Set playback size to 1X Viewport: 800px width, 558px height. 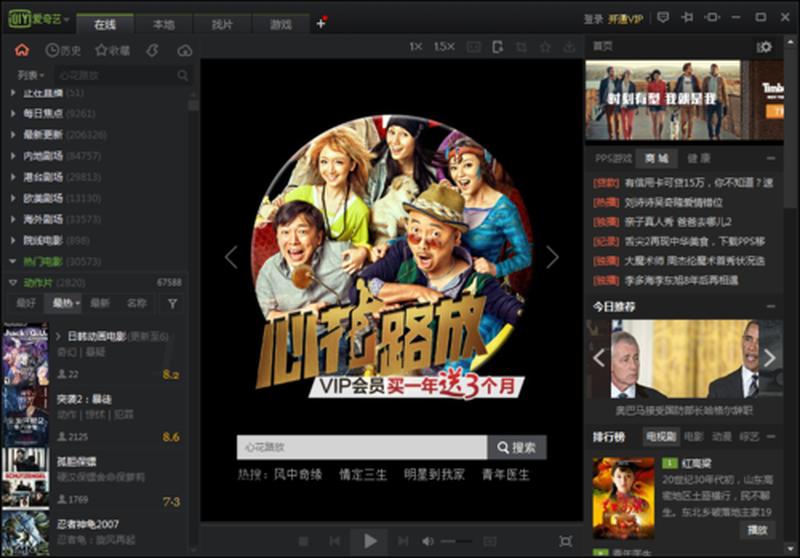[x=416, y=46]
